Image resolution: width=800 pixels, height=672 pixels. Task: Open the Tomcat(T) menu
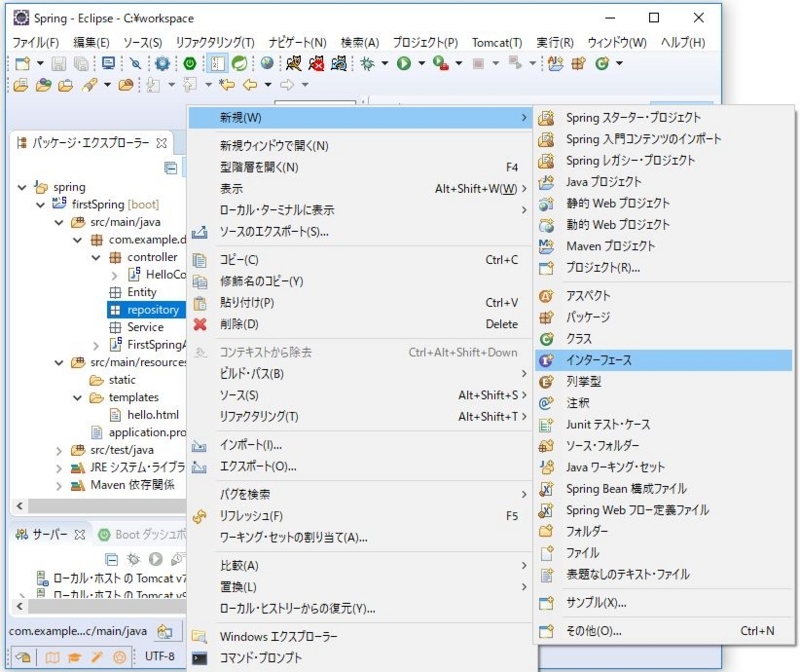[497, 42]
